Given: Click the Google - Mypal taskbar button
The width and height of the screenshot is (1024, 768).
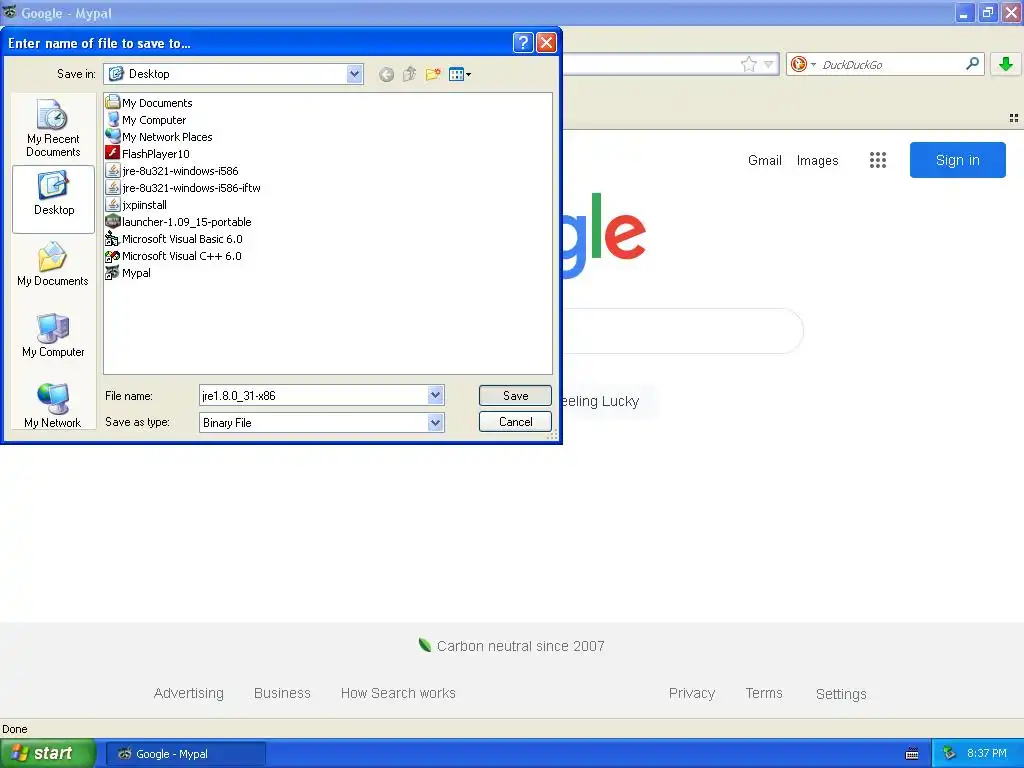Looking at the screenshot, I should tap(186, 754).
